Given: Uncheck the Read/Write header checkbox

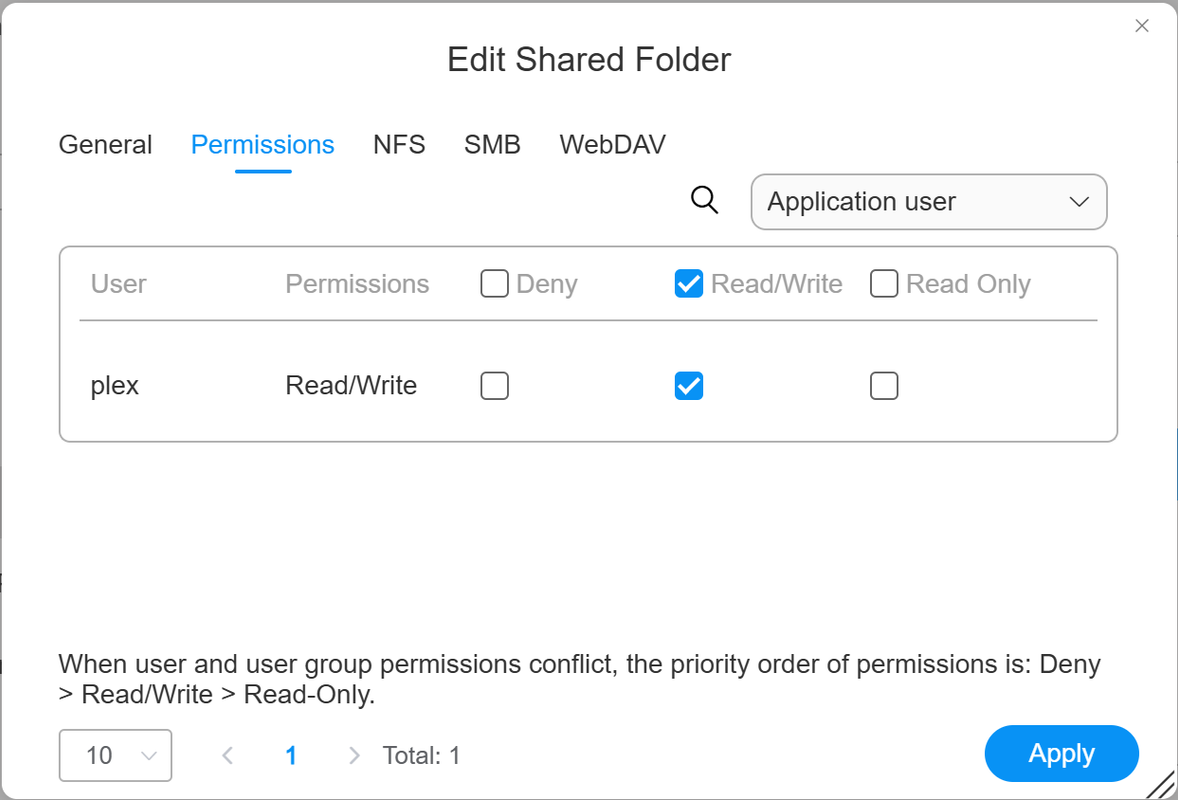Looking at the screenshot, I should coord(689,284).
